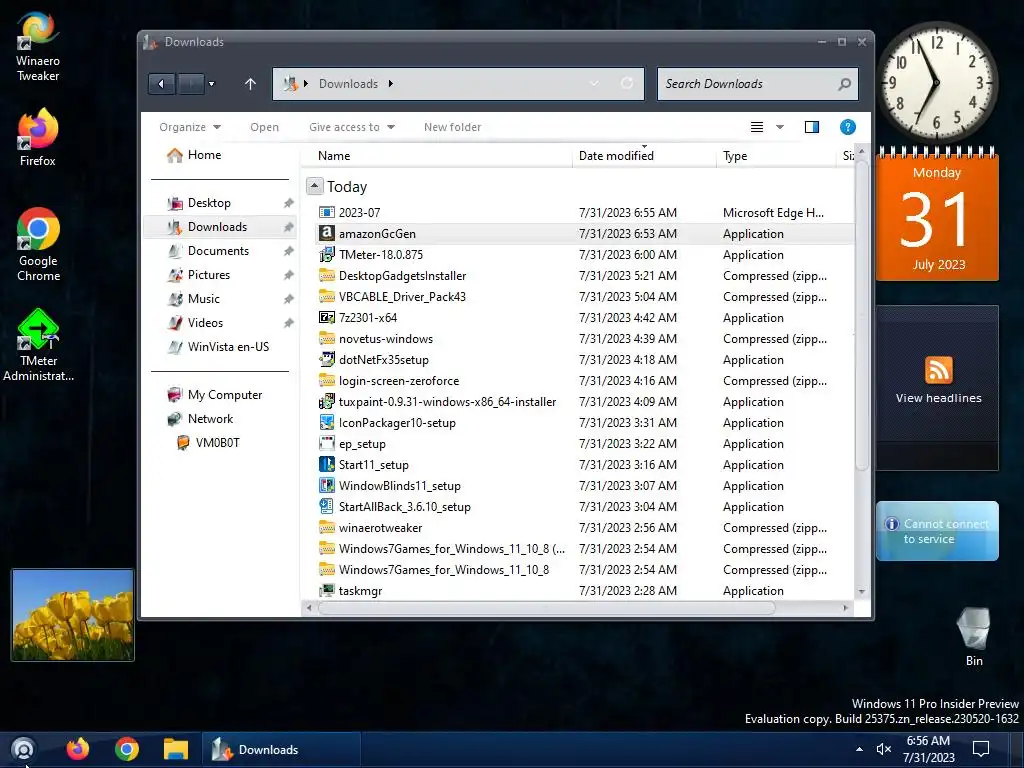Click the horizontal scrollbar thumb
Viewport: 1024px width, 768px height.
coord(547,608)
